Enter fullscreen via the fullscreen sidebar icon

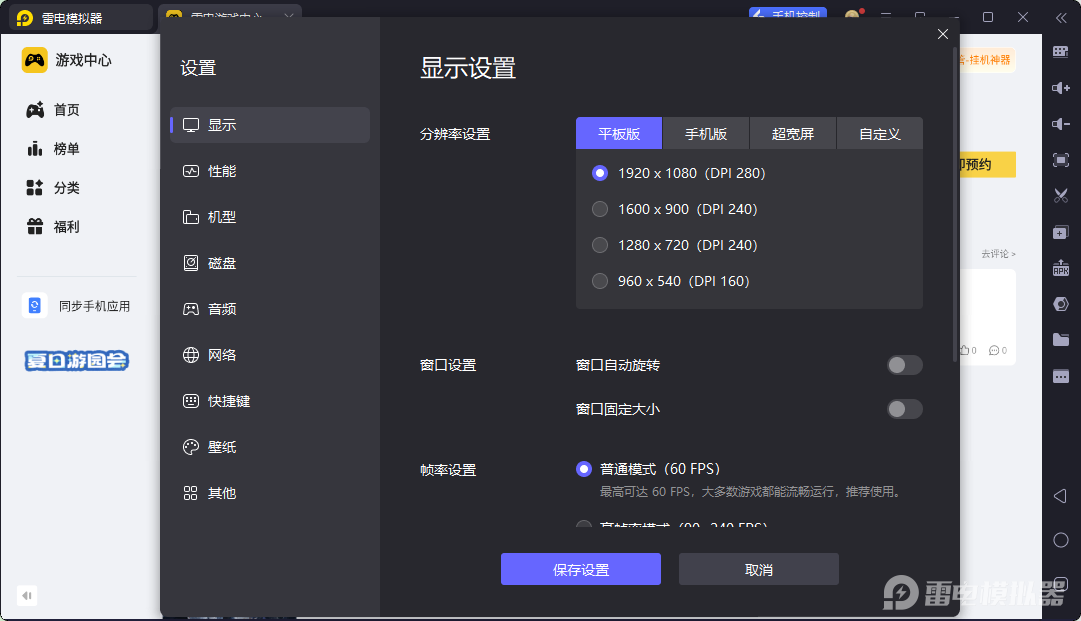click(1061, 159)
